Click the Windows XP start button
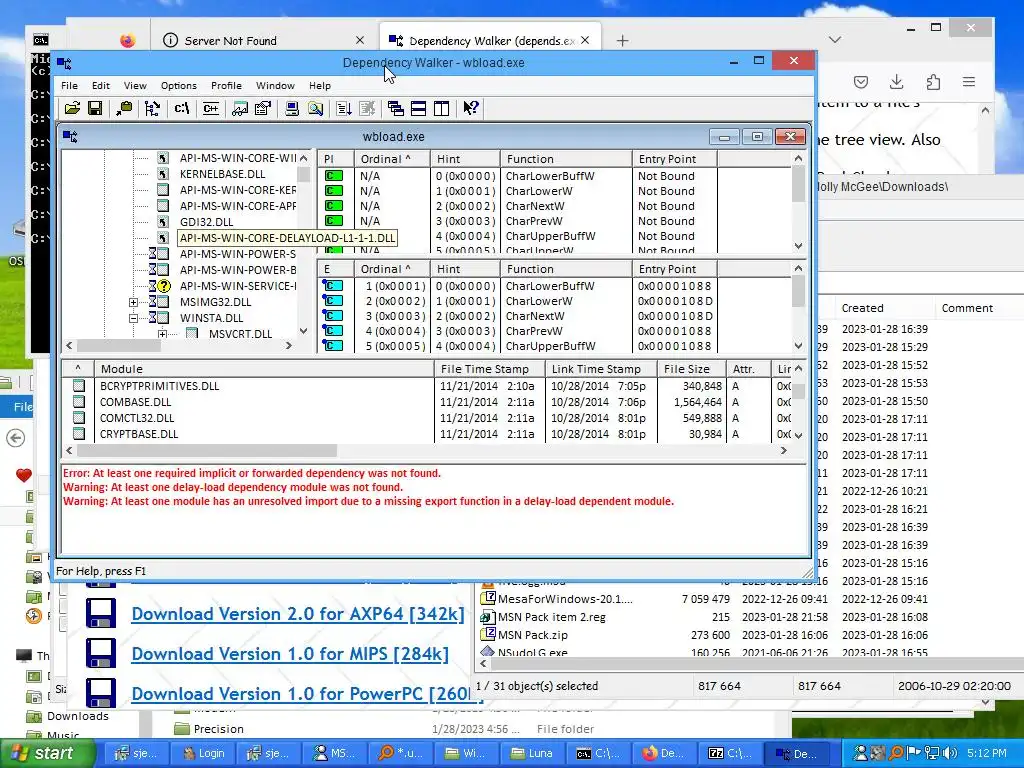This screenshot has height=768, width=1024. pyautogui.click(x=47, y=753)
